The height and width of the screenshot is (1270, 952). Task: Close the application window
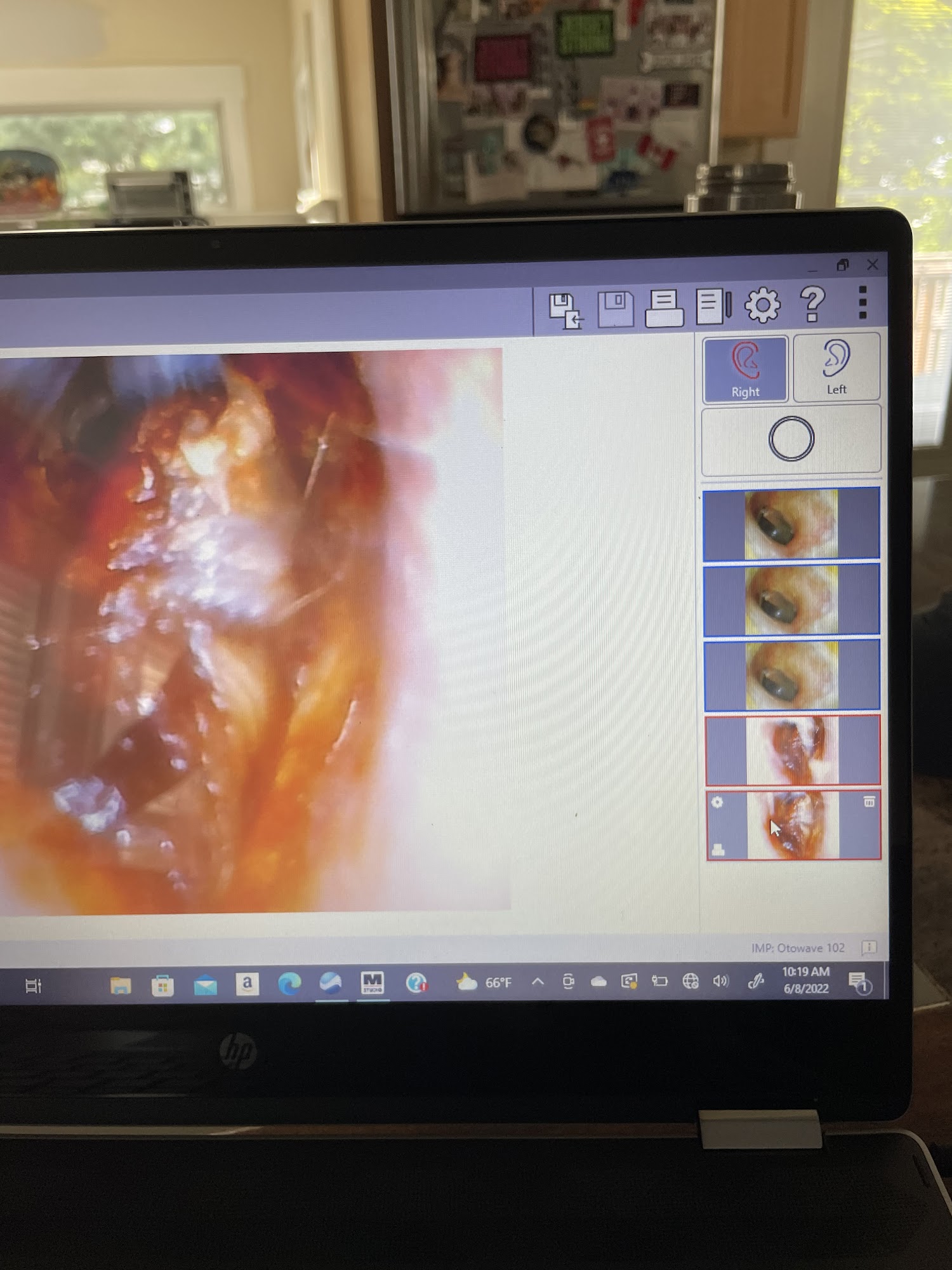click(873, 264)
